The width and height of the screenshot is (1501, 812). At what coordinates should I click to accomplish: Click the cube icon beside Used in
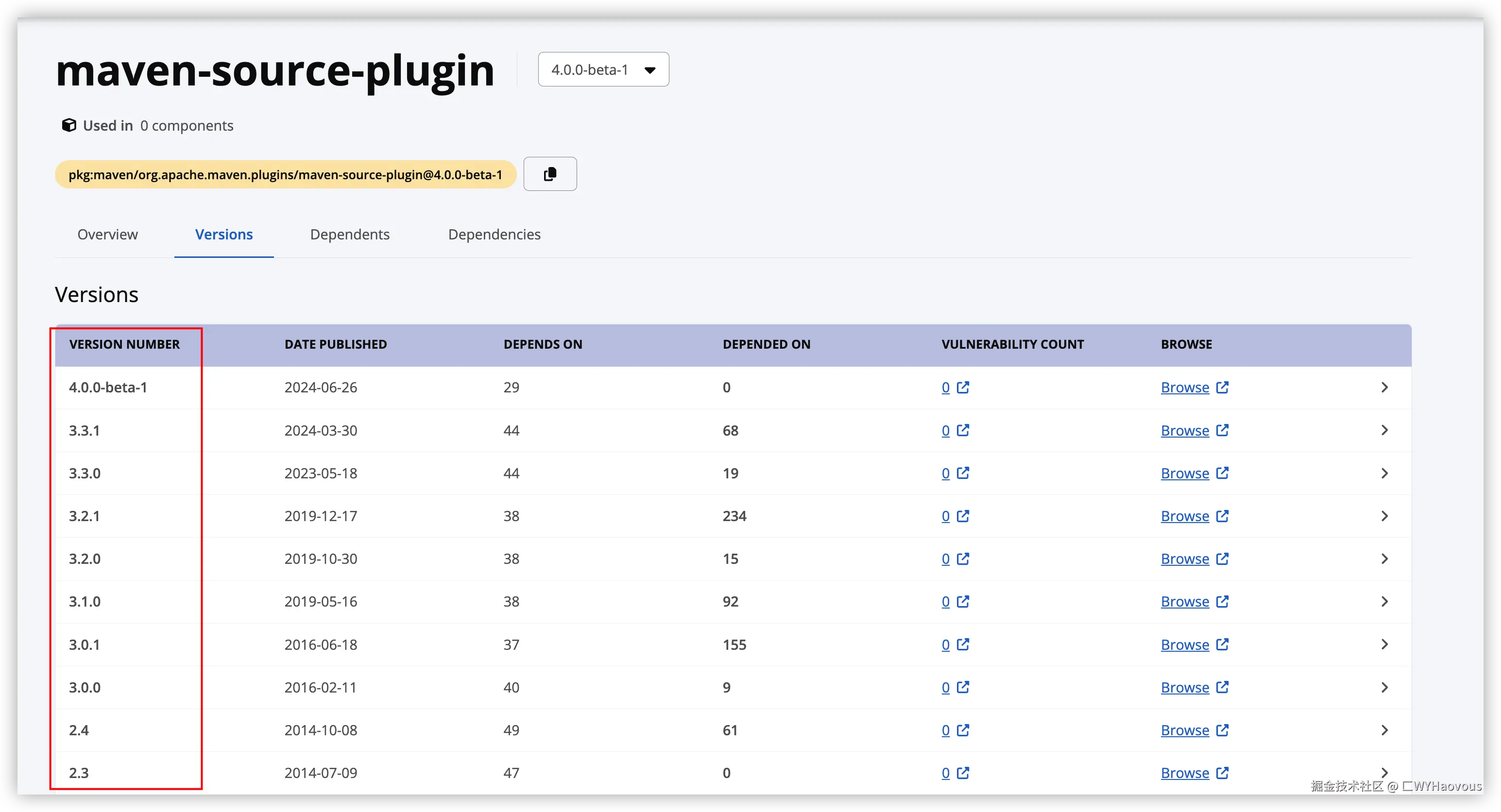tap(69, 125)
